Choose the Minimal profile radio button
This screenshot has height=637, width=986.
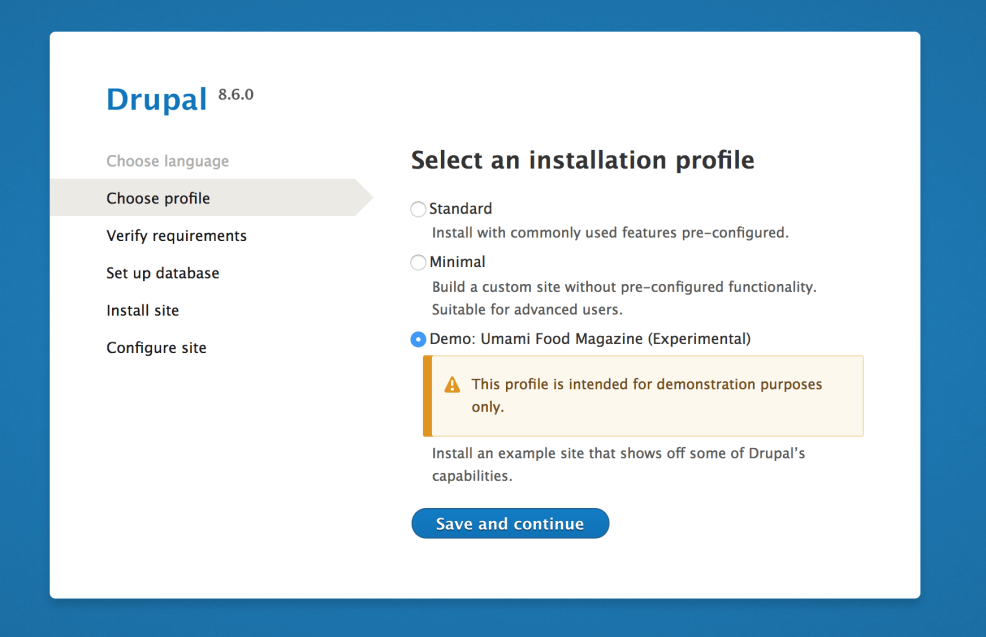click(418, 262)
